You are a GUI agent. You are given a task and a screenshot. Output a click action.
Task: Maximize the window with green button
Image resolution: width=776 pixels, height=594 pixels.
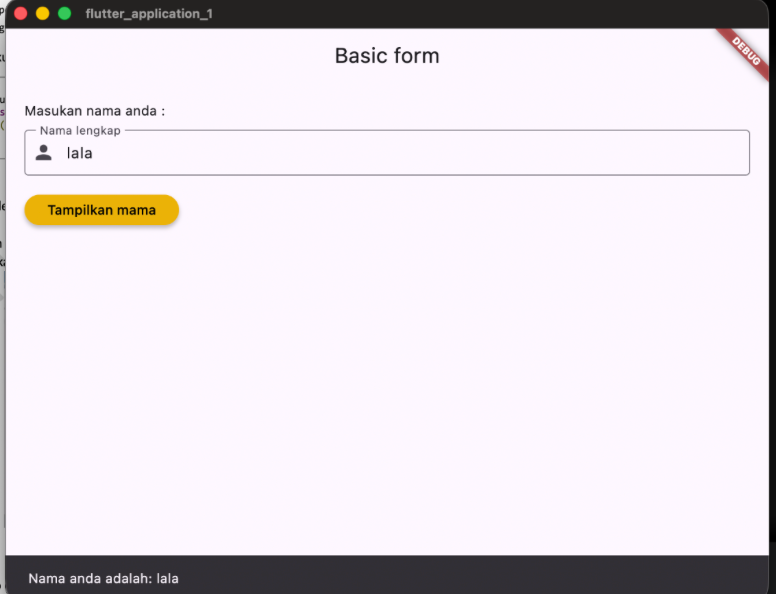[64, 13]
